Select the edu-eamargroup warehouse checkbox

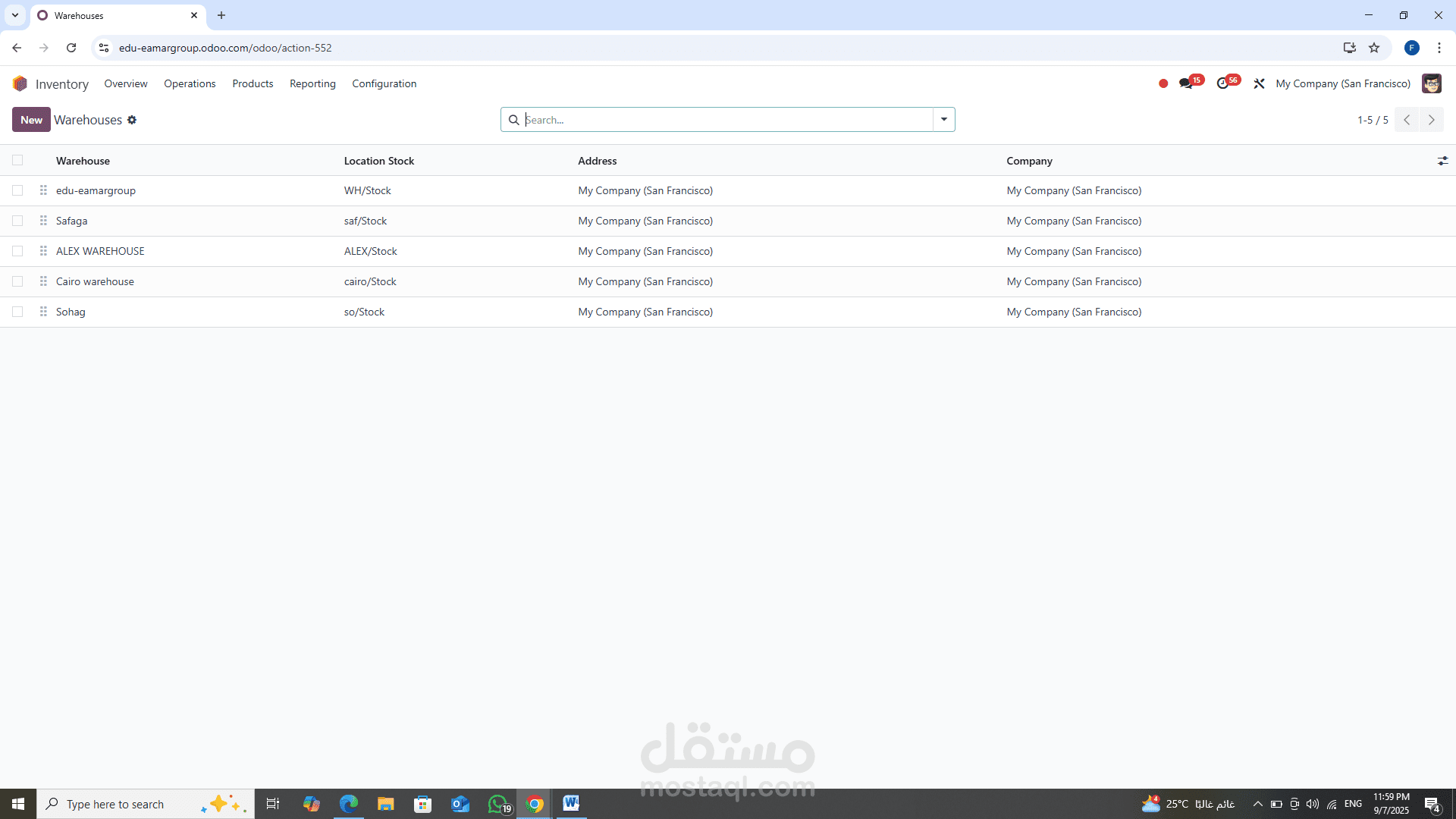click(17, 190)
